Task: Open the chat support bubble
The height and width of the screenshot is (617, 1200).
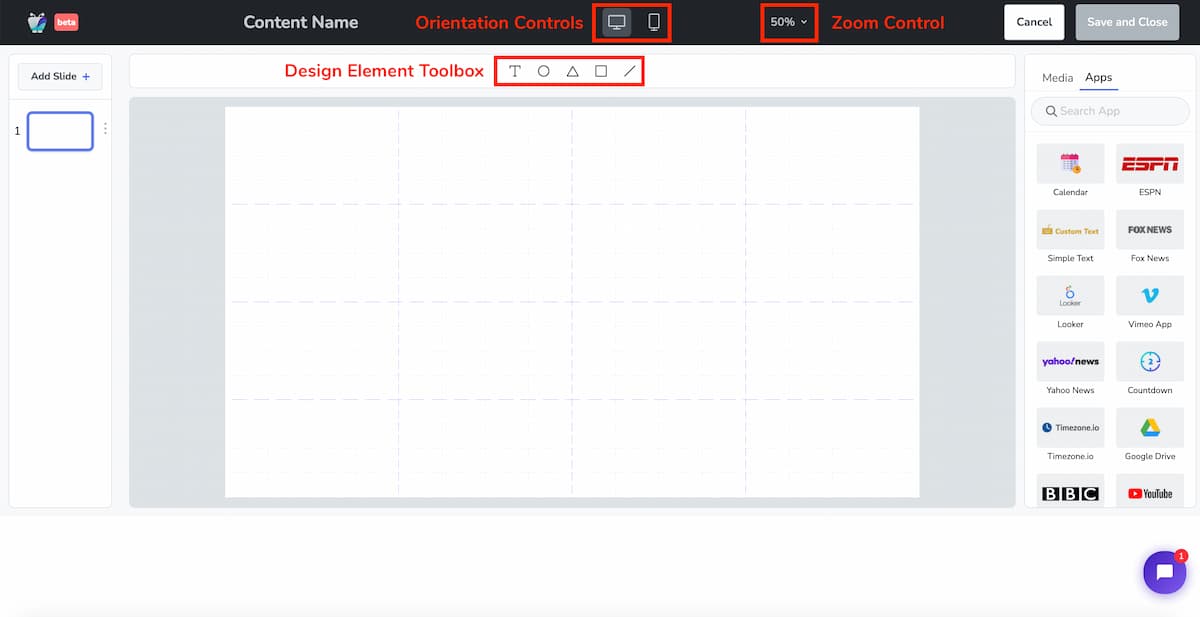Action: (x=1164, y=572)
